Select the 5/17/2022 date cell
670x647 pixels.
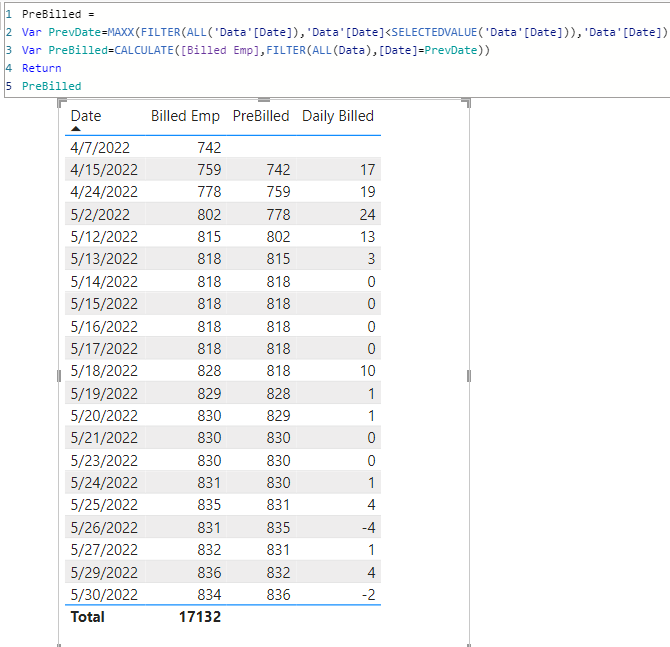pyautogui.click(x=104, y=349)
